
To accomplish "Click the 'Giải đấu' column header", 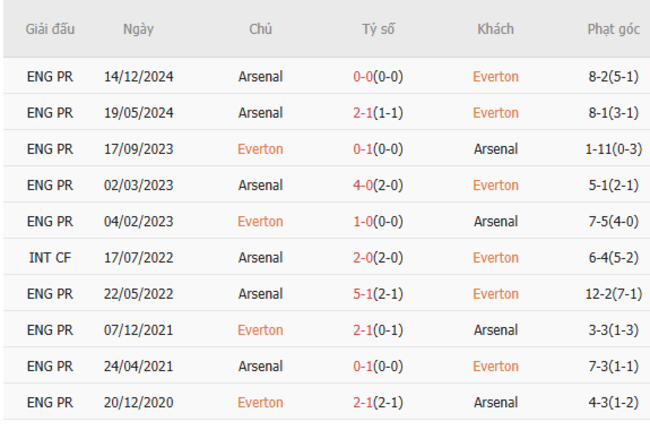I will [49, 29].
